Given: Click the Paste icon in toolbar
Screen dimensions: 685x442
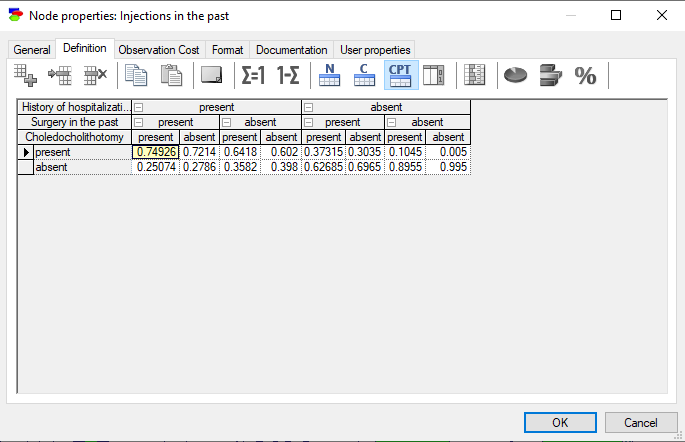Looking at the screenshot, I should click(171, 75).
